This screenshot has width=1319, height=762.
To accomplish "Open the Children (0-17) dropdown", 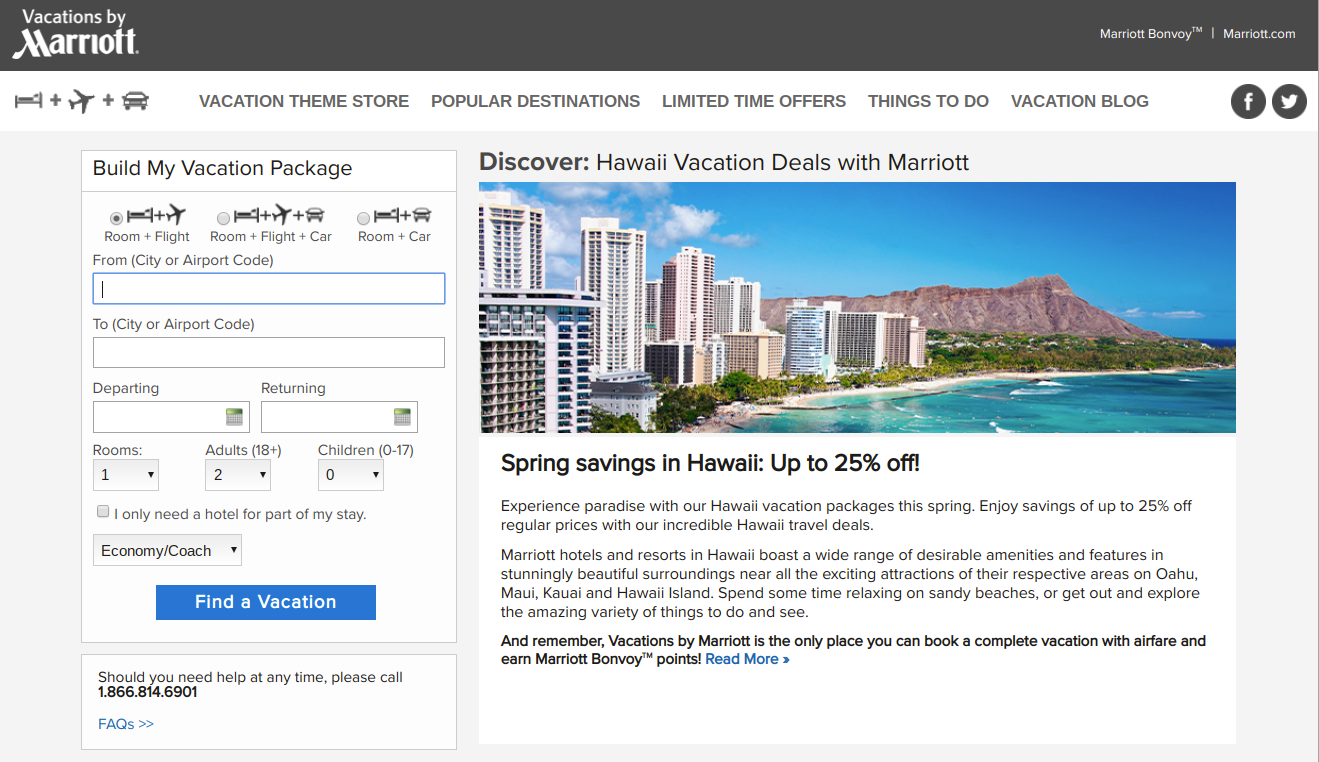I will pos(351,475).
